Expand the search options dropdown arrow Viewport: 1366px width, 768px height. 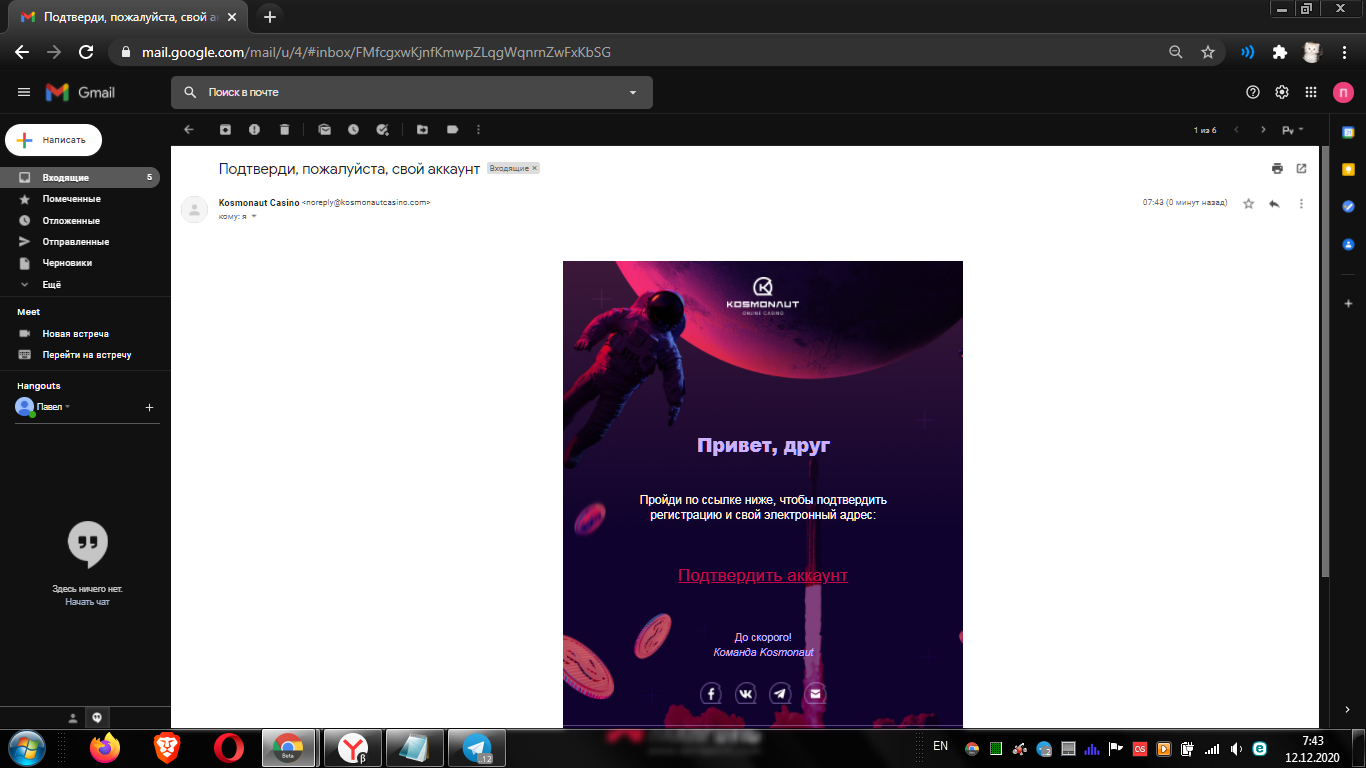[632, 91]
